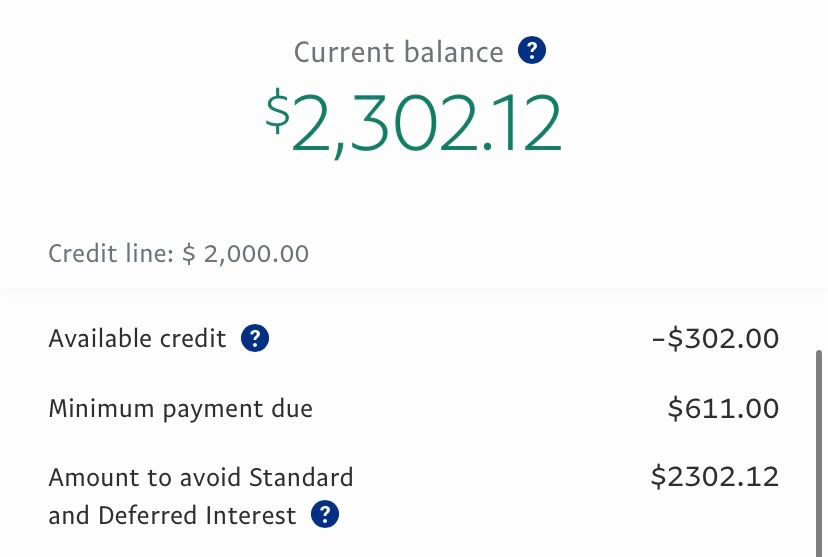Click the Available credit question mark icon
The height and width of the screenshot is (557, 828).
coord(256,339)
